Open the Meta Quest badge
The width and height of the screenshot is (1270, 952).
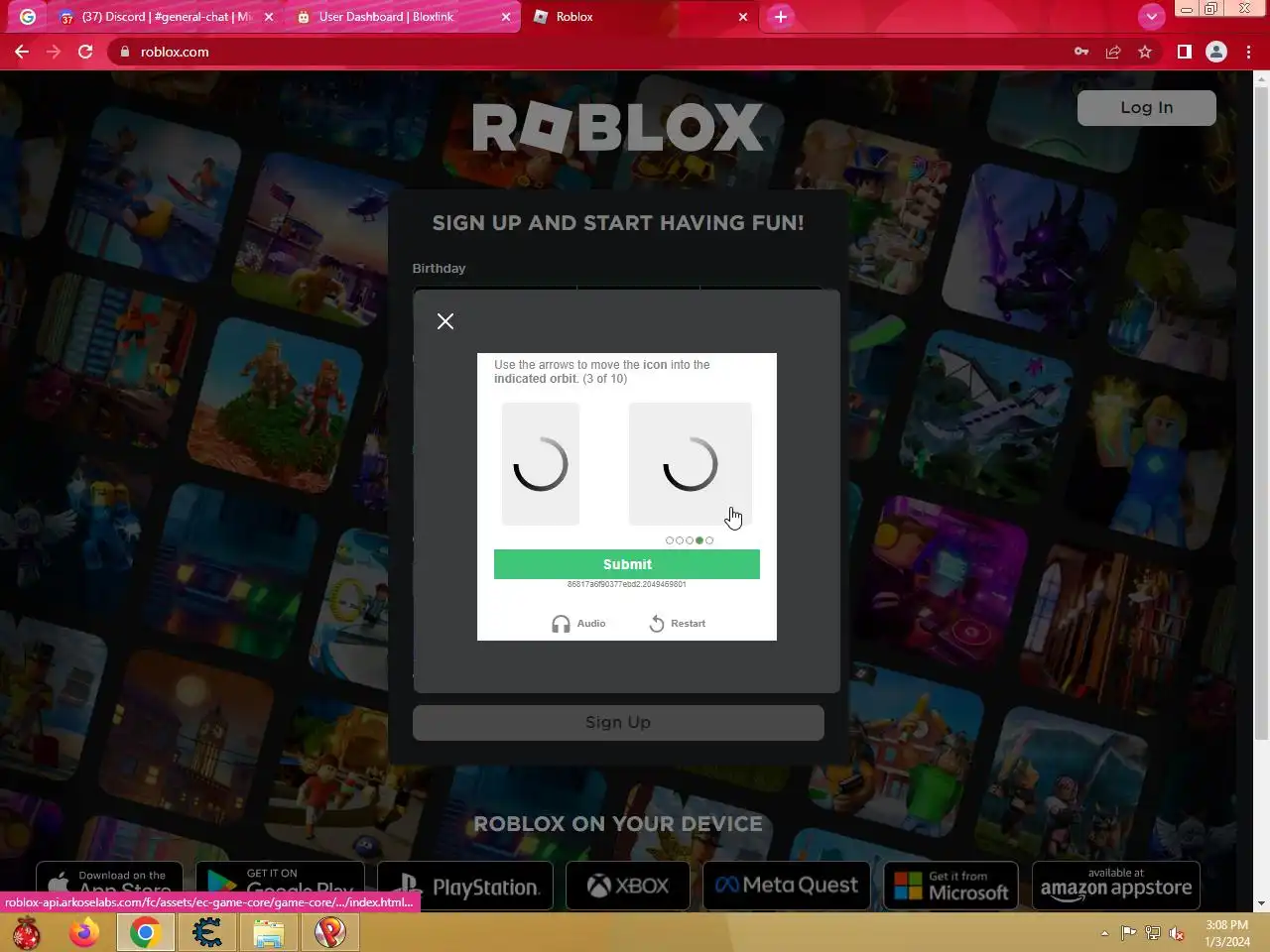point(787,886)
